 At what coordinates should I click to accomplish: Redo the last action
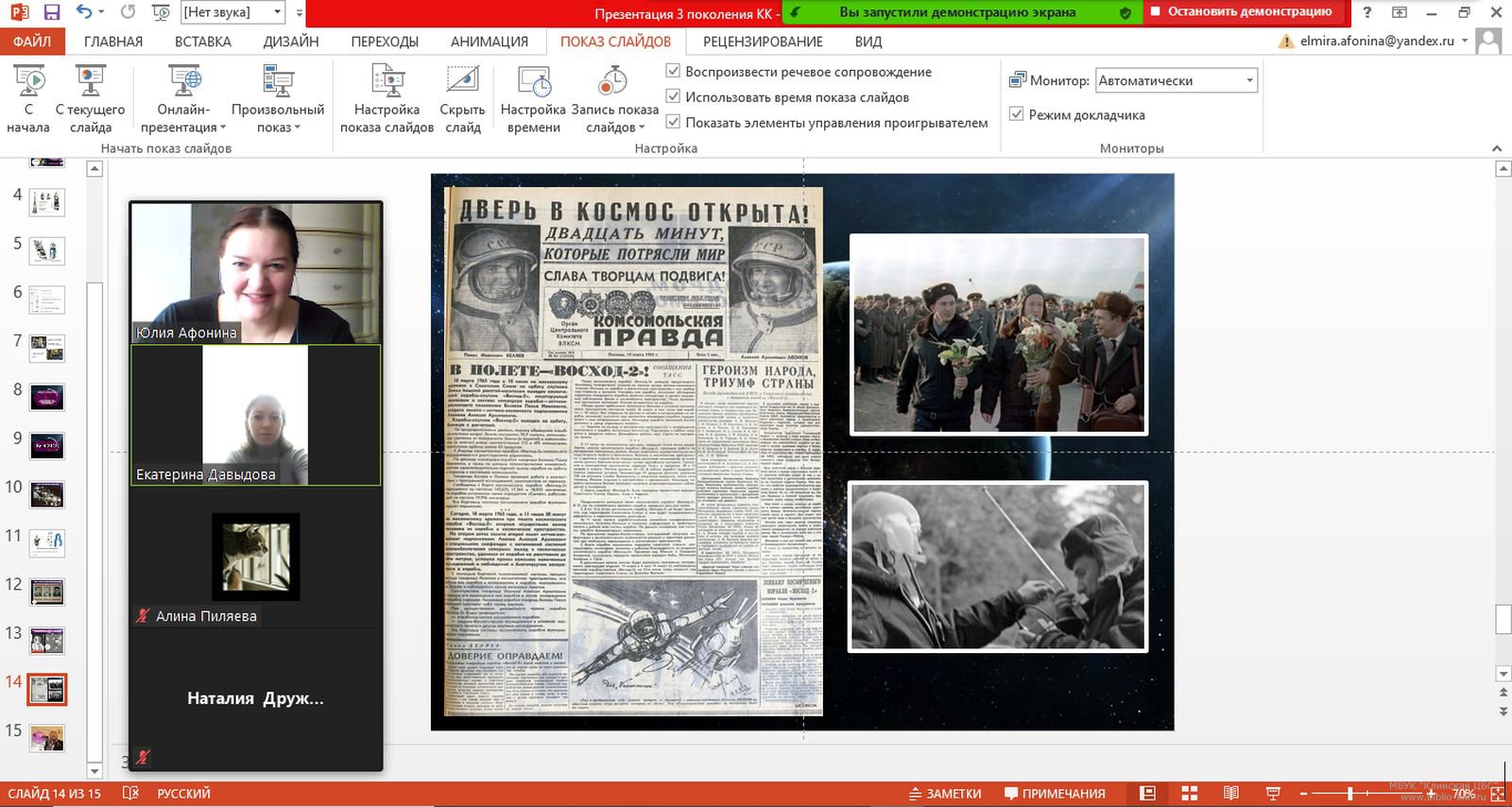pos(128,12)
